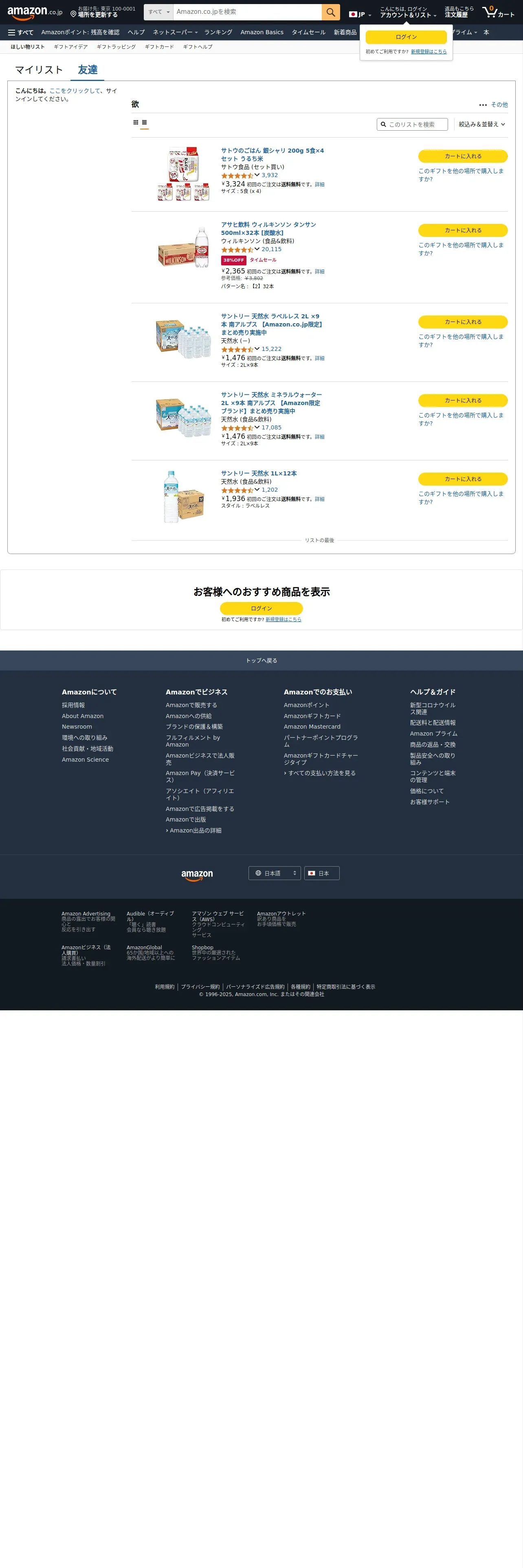Click the このリストを検索 search box
Screen dimensions: 523x1568
tap(412, 124)
